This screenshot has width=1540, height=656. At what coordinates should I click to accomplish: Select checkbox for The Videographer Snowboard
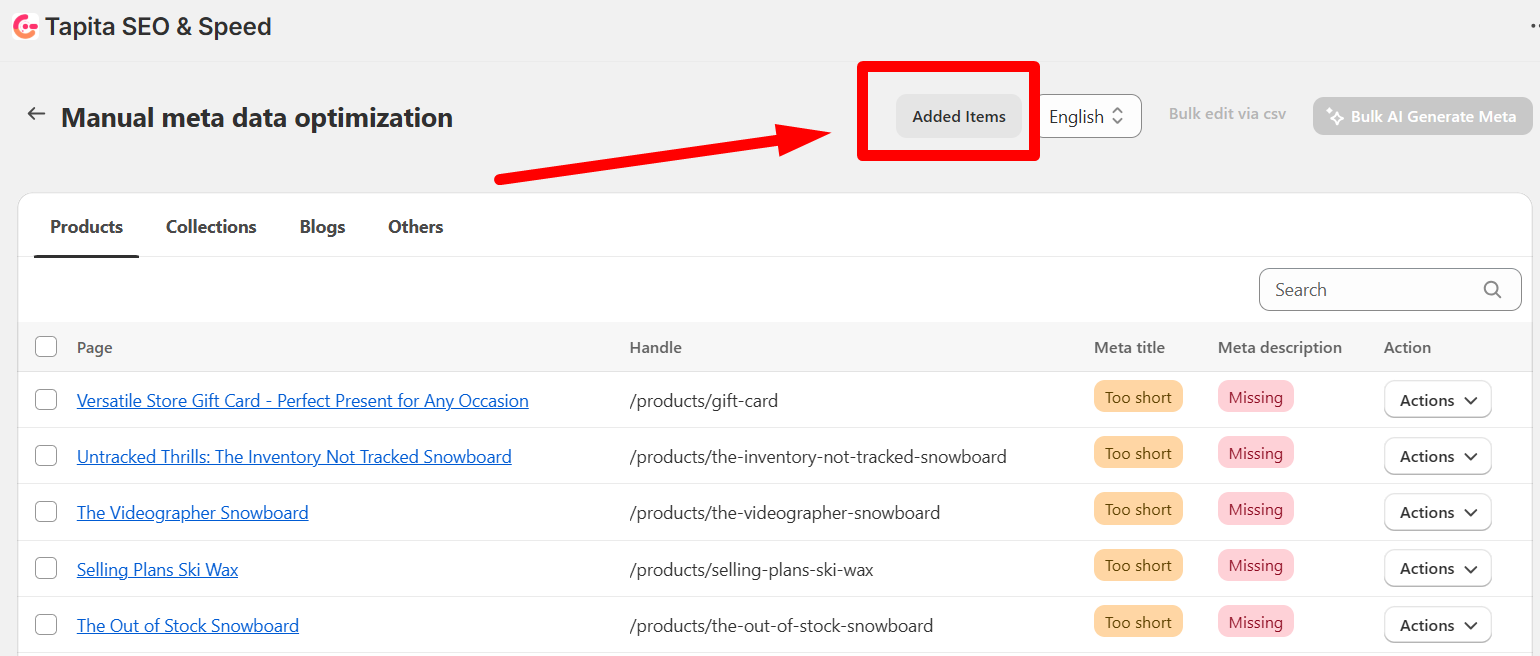(46, 512)
